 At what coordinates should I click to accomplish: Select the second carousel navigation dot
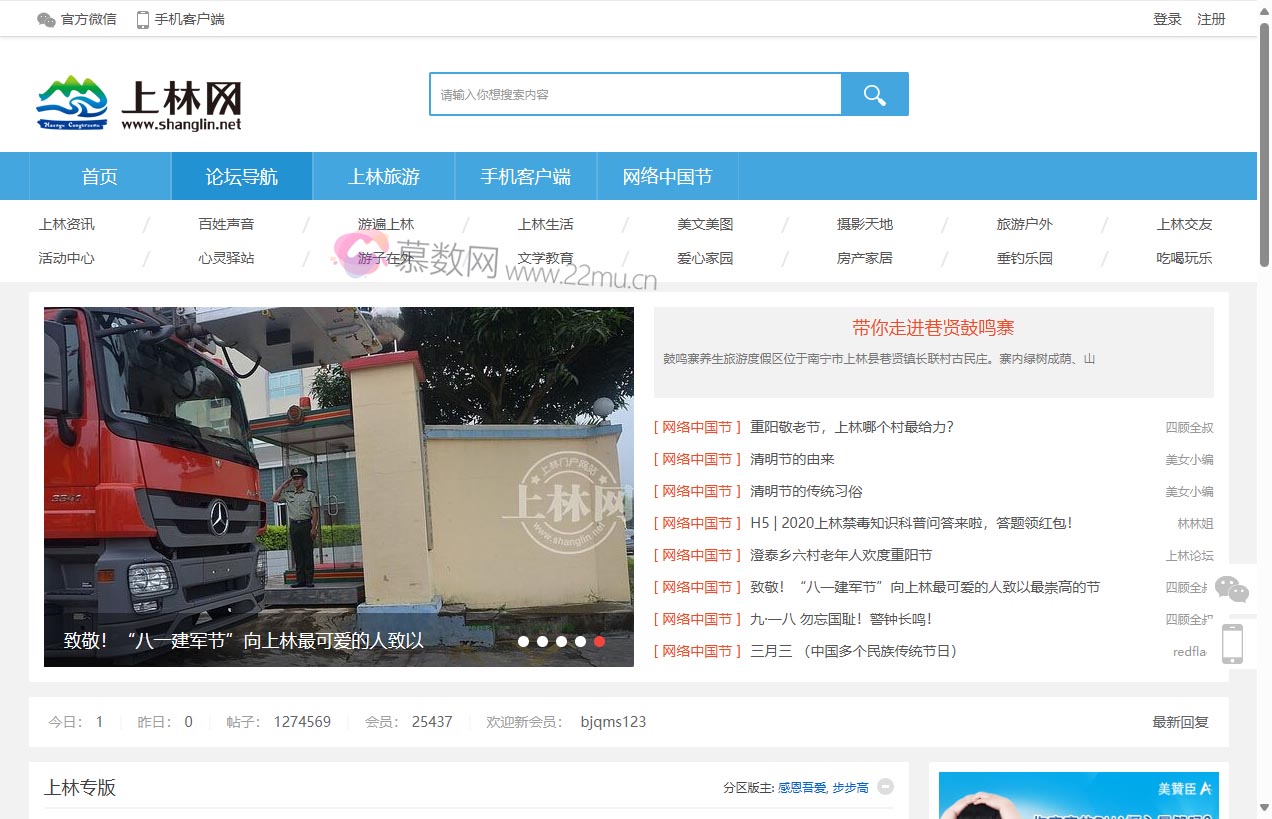[542, 641]
